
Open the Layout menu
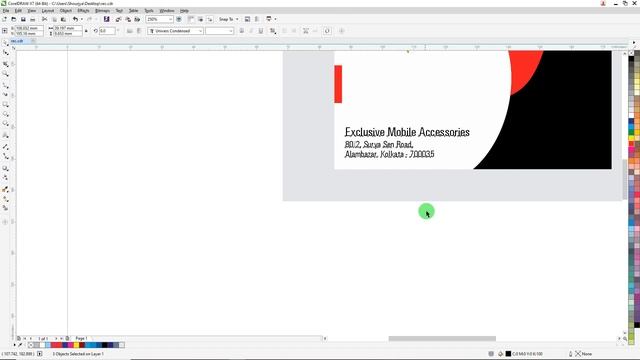pyautogui.click(x=47, y=11)
